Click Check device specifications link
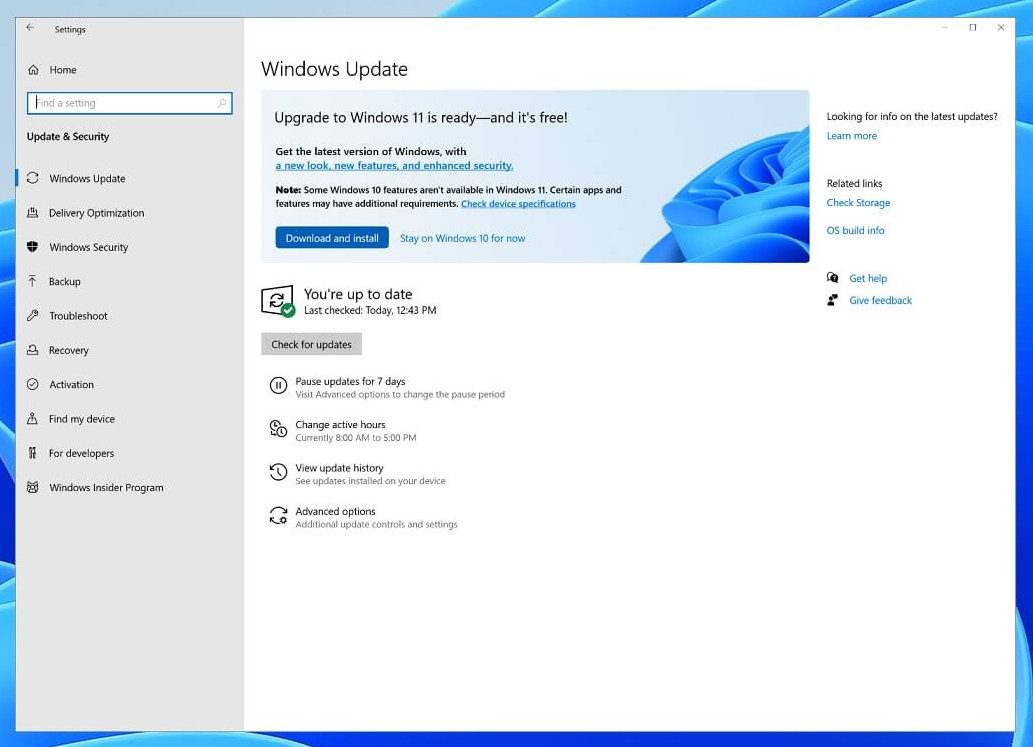Image resolution: width=1033 pixels, height=747 pixels. [518, 204]
